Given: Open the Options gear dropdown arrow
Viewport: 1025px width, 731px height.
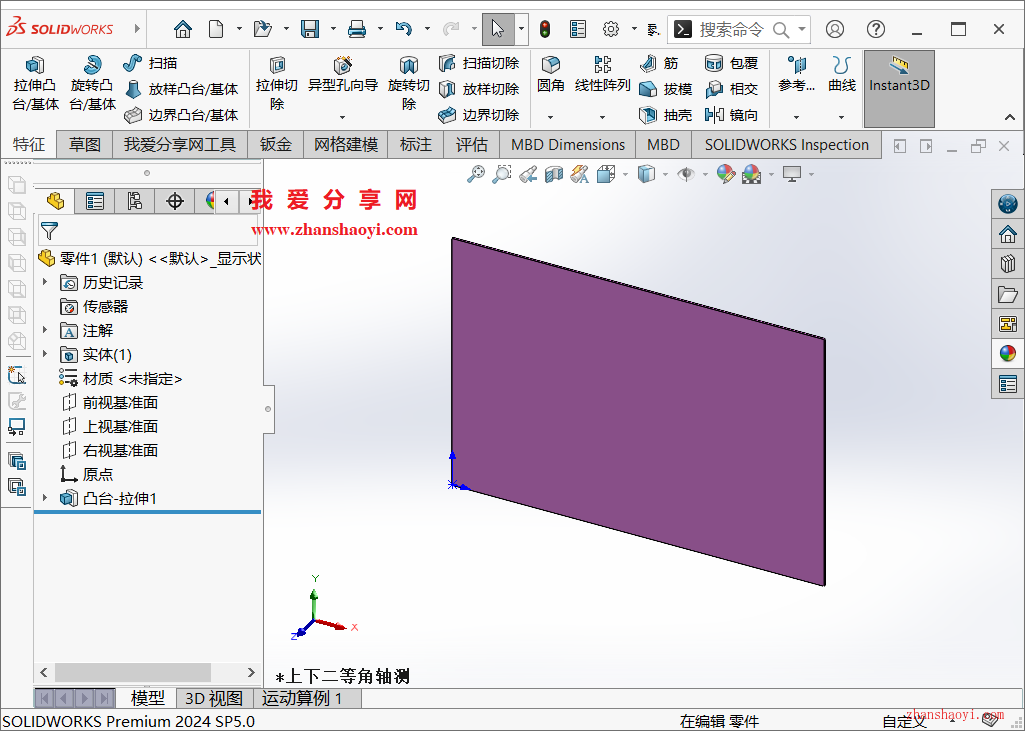Looking at the screenshot, I should (634, 29).
